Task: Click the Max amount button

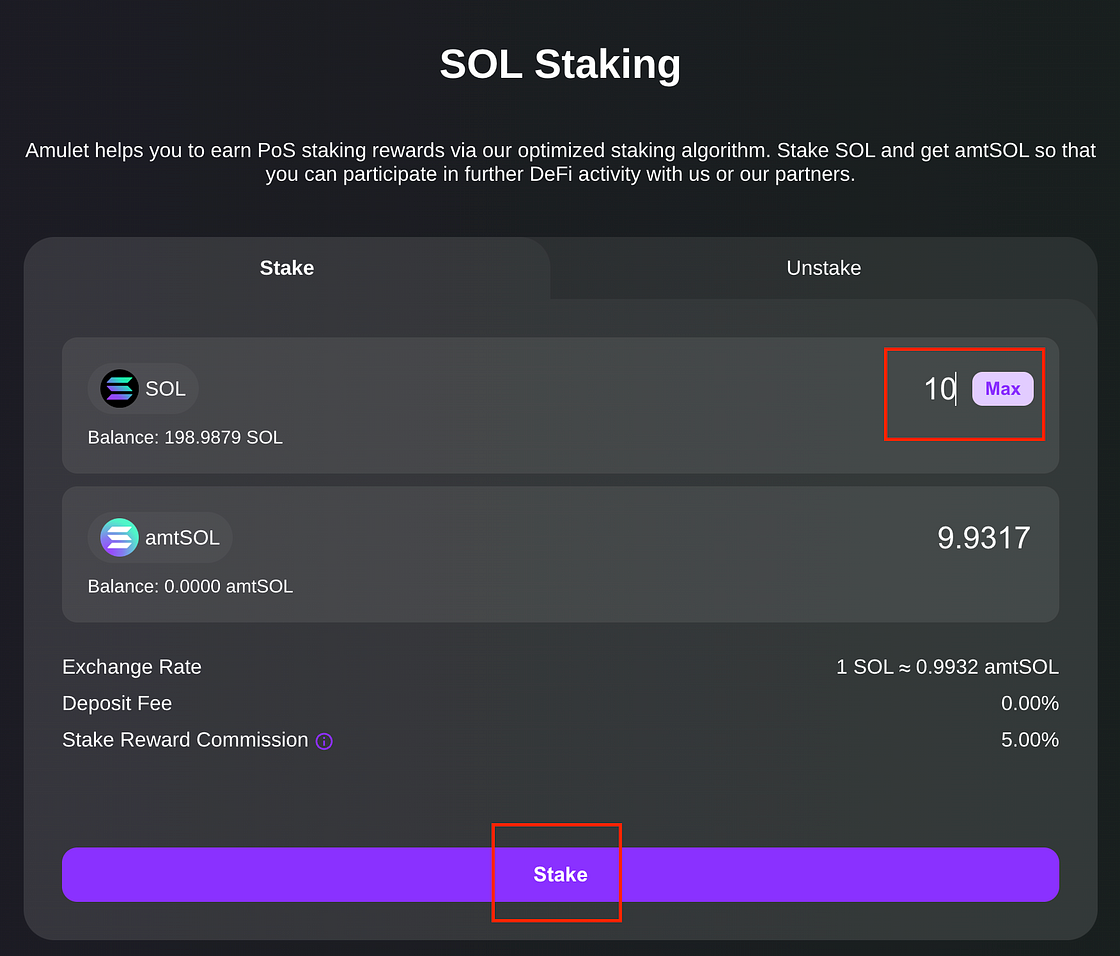Action: point(1002,389)
